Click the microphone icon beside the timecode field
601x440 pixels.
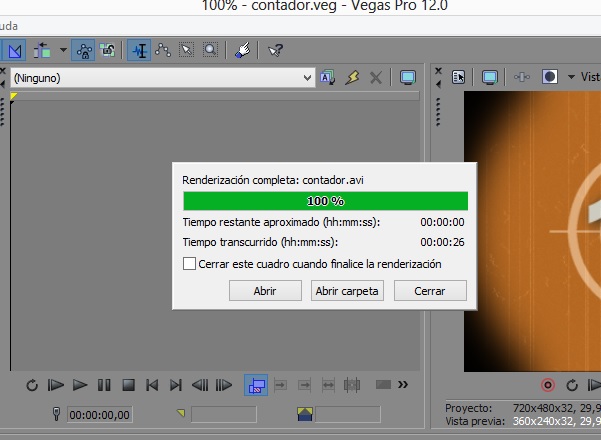[x=56, y=414]
